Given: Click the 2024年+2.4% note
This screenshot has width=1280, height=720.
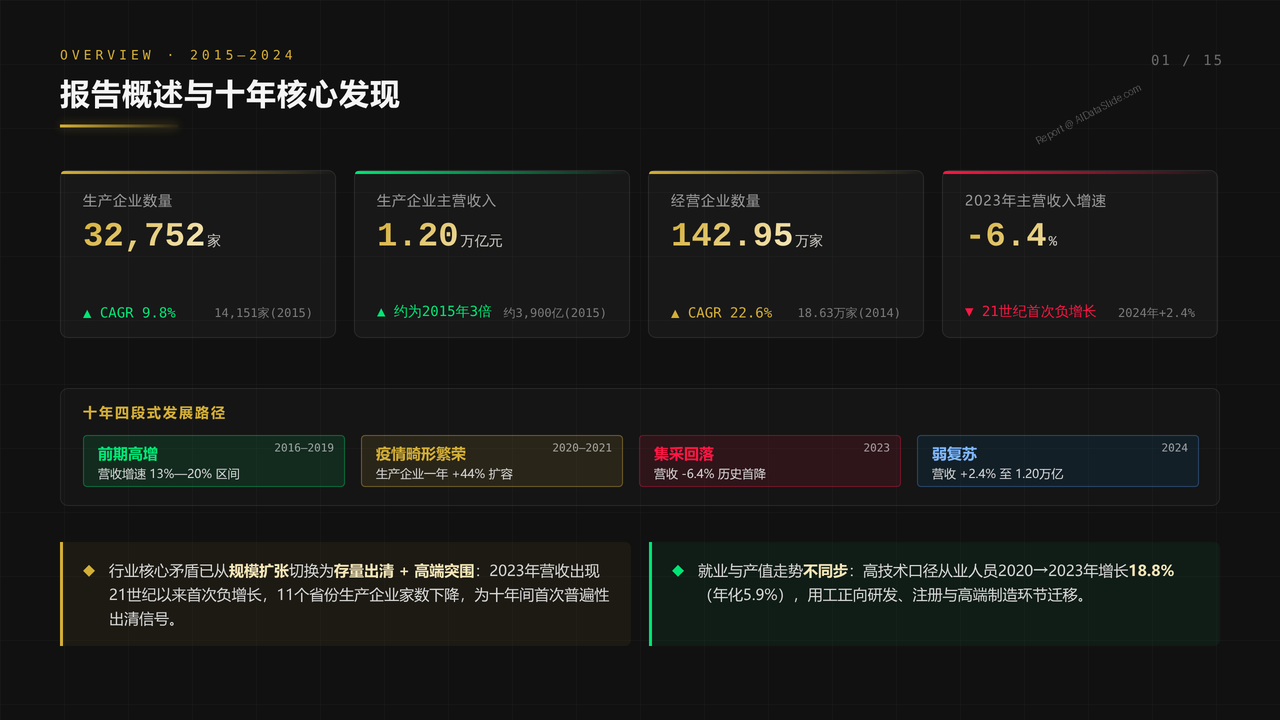Looking at the screenshot, I should (1156, 313).
